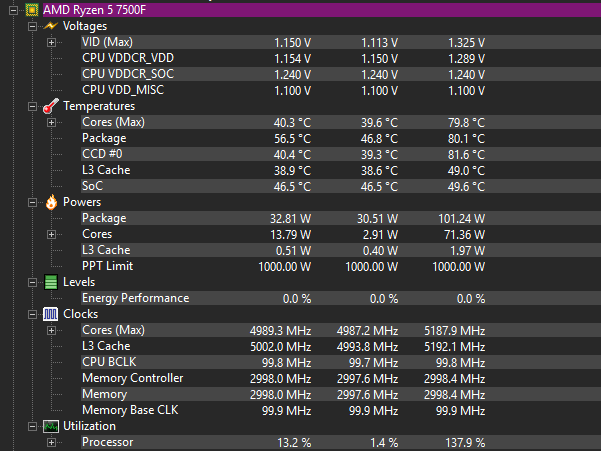Click the 5187.9 MHz Cores max value
Viewport: 601px width, 451px height.
[455, 330]
